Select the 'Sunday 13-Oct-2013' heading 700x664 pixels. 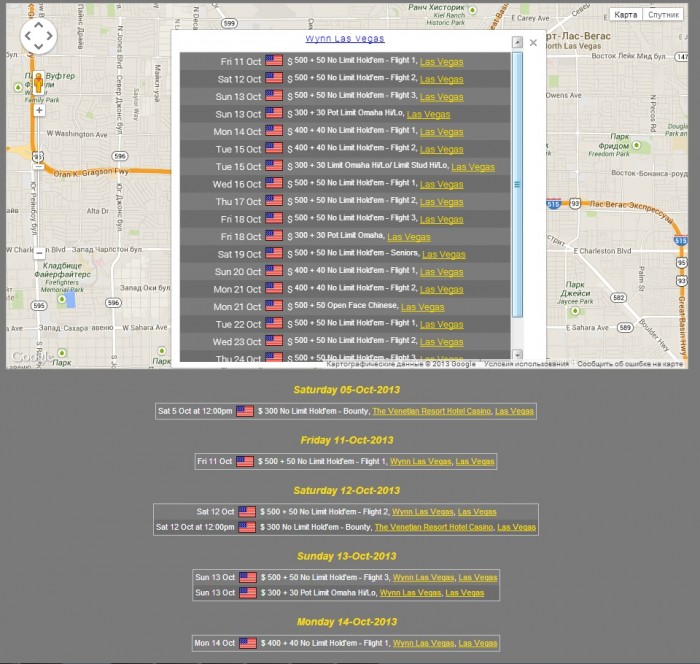point(347,556)
